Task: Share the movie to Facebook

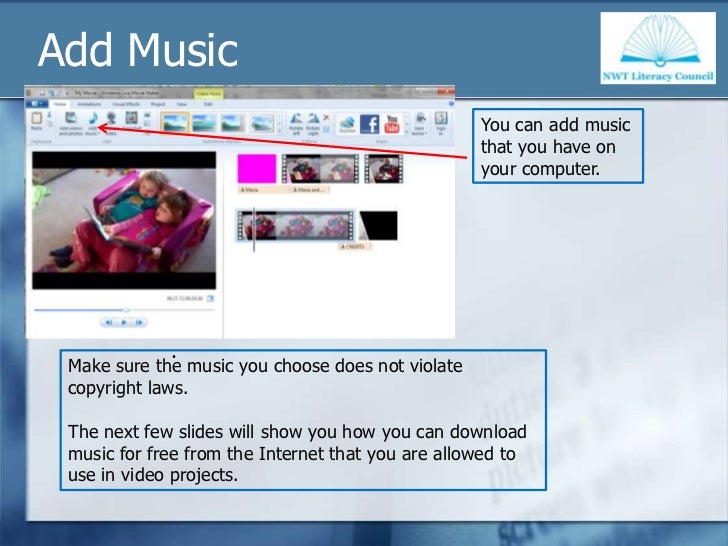Action: pyautogui.click(x=370, y=124)
